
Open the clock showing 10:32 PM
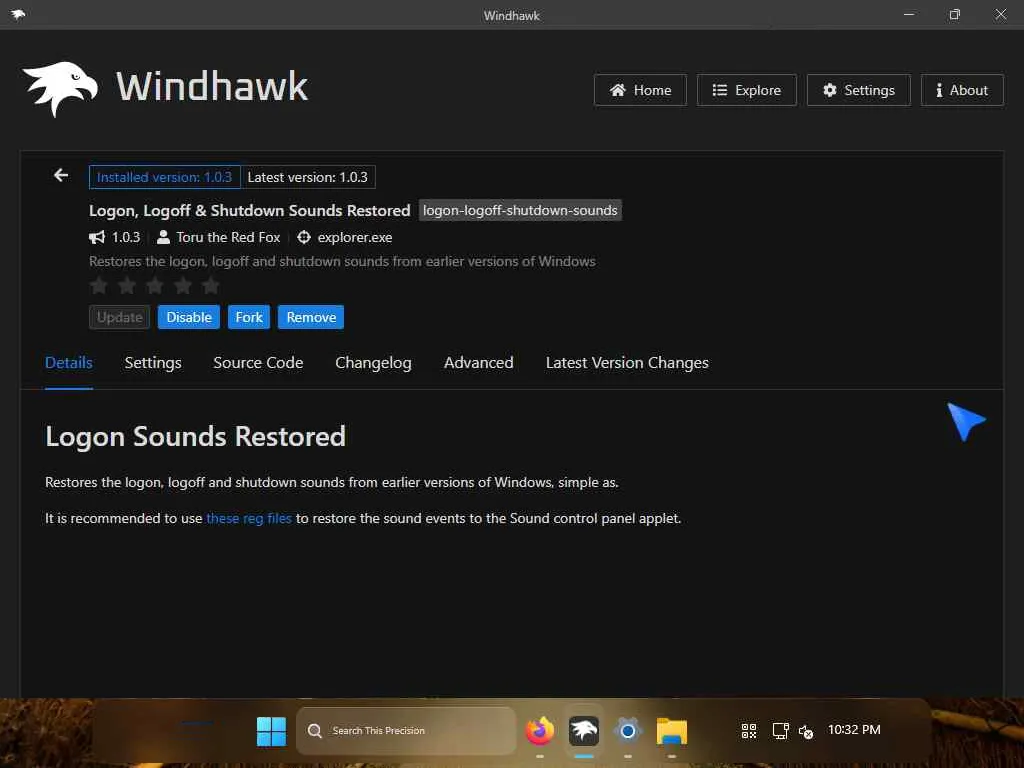coord(854,729)
